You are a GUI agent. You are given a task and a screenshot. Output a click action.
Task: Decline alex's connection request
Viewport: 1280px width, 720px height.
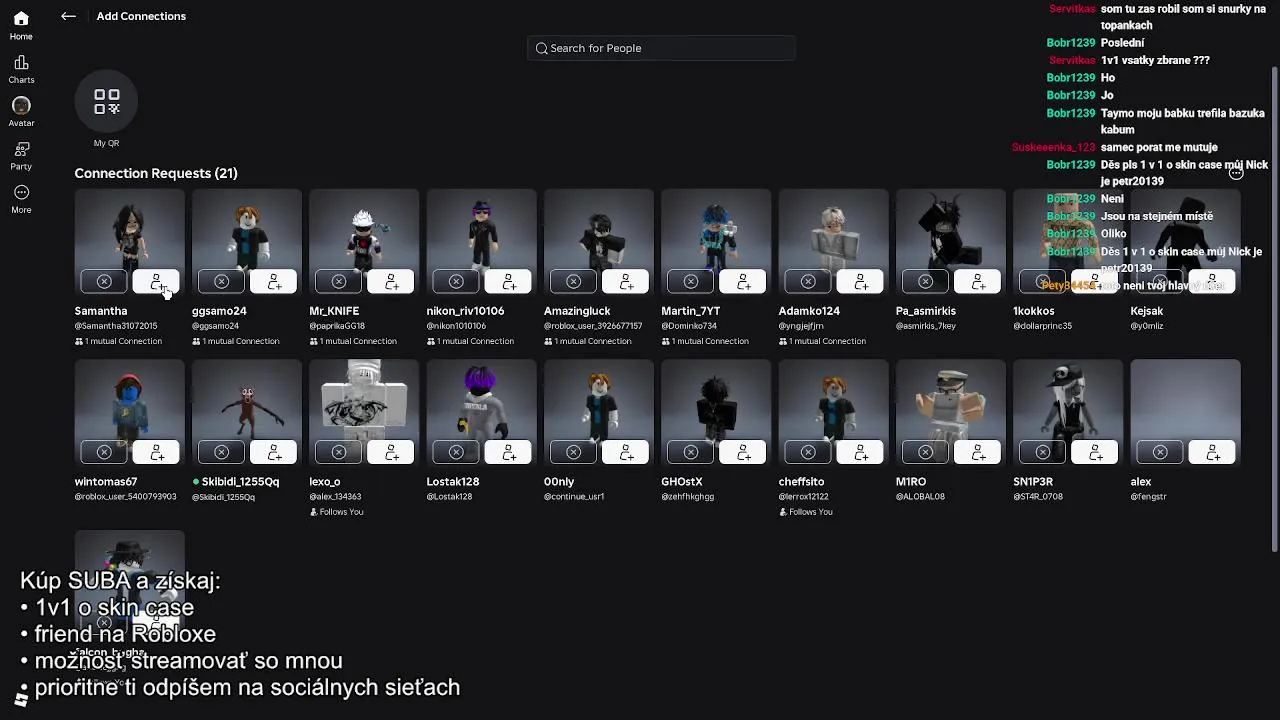pos(1160,453)
